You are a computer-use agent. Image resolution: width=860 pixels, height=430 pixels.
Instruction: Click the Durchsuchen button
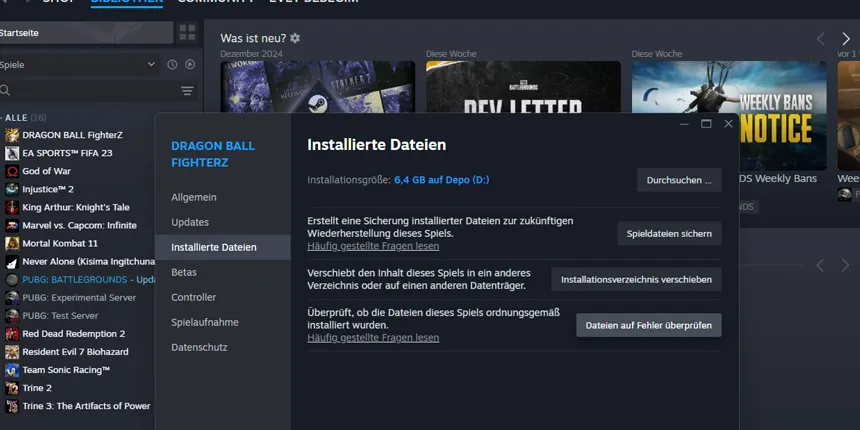pos(679,180)
